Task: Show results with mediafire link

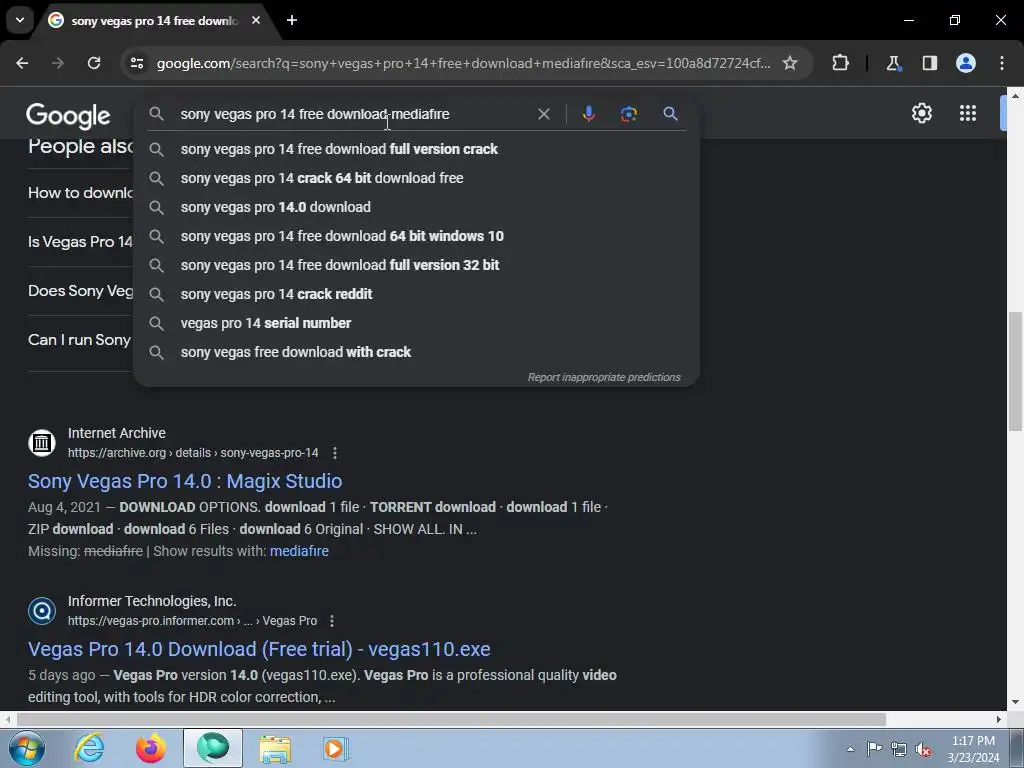Action: coord(299,551)
